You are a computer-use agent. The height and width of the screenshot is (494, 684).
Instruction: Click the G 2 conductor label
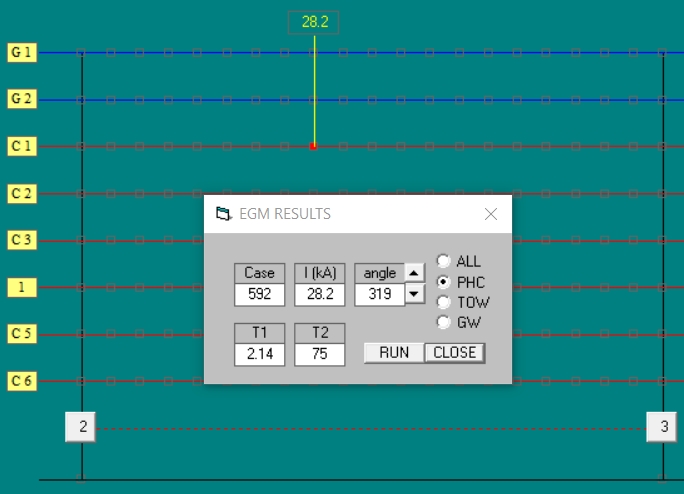(x=22, y=99)
